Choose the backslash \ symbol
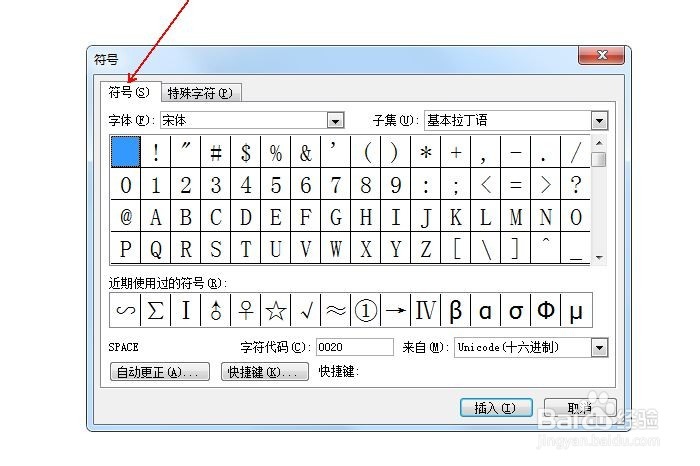700x466 pixels. (486, 248)
